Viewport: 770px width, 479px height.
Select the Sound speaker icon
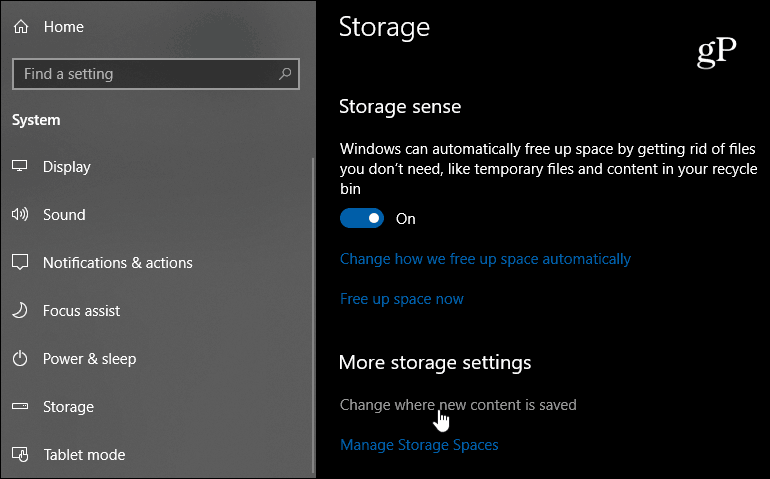pyautogui.click(x=20, y=214)
